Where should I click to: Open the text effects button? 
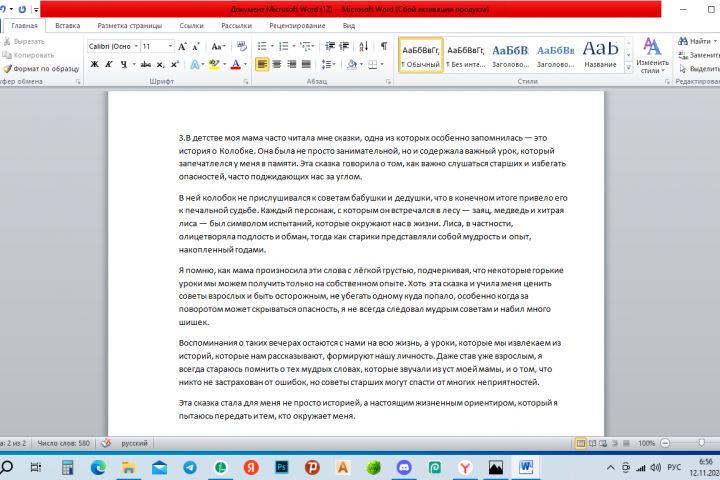coord(195,64)
